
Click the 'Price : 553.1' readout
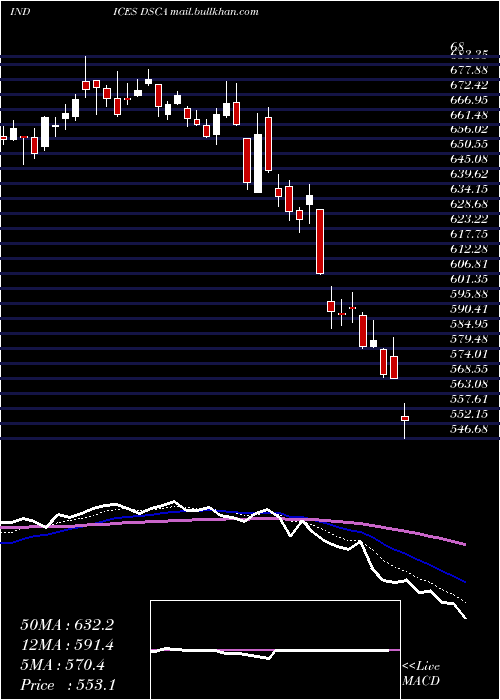(x=68, y=685)
